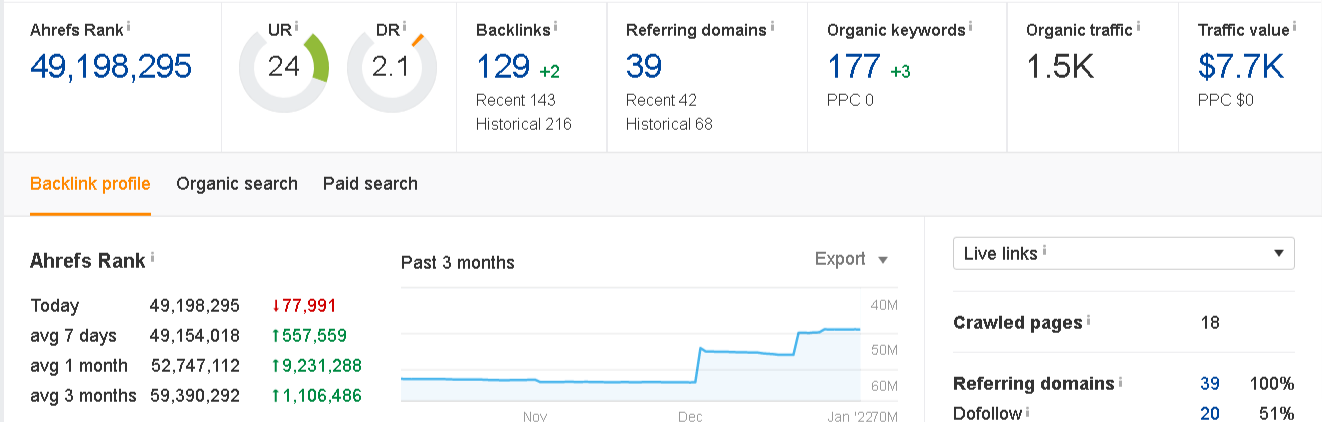Switch to the Organic search tab

coord(237,184)
